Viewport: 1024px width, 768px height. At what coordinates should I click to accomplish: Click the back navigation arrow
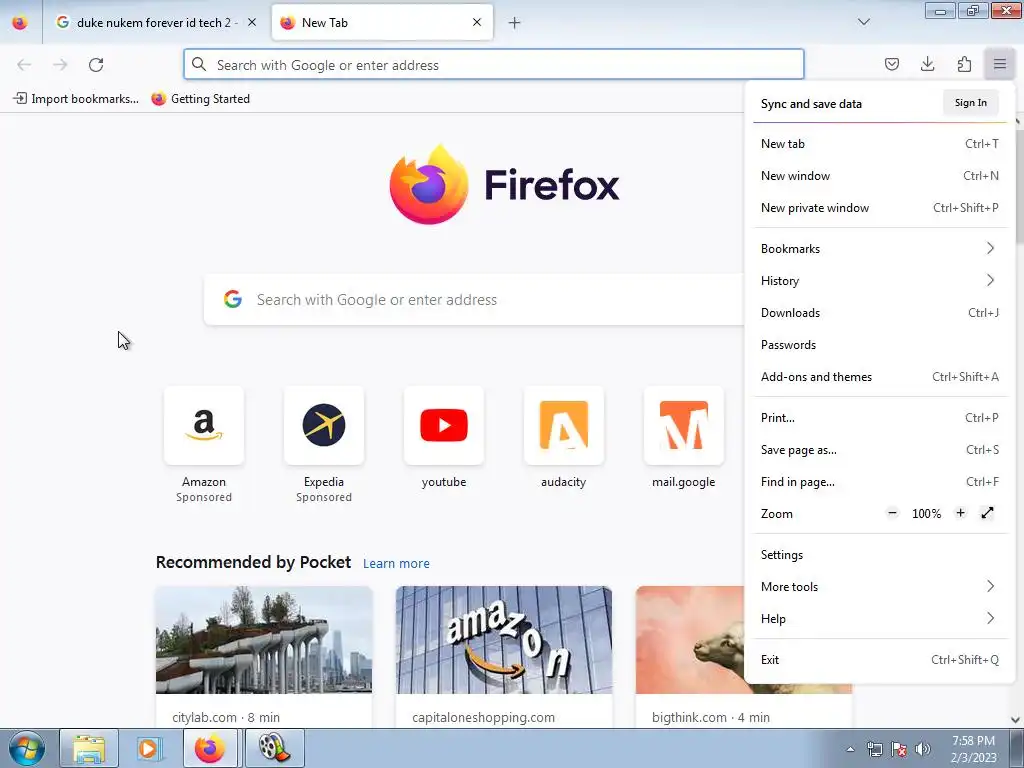[24, 65]
